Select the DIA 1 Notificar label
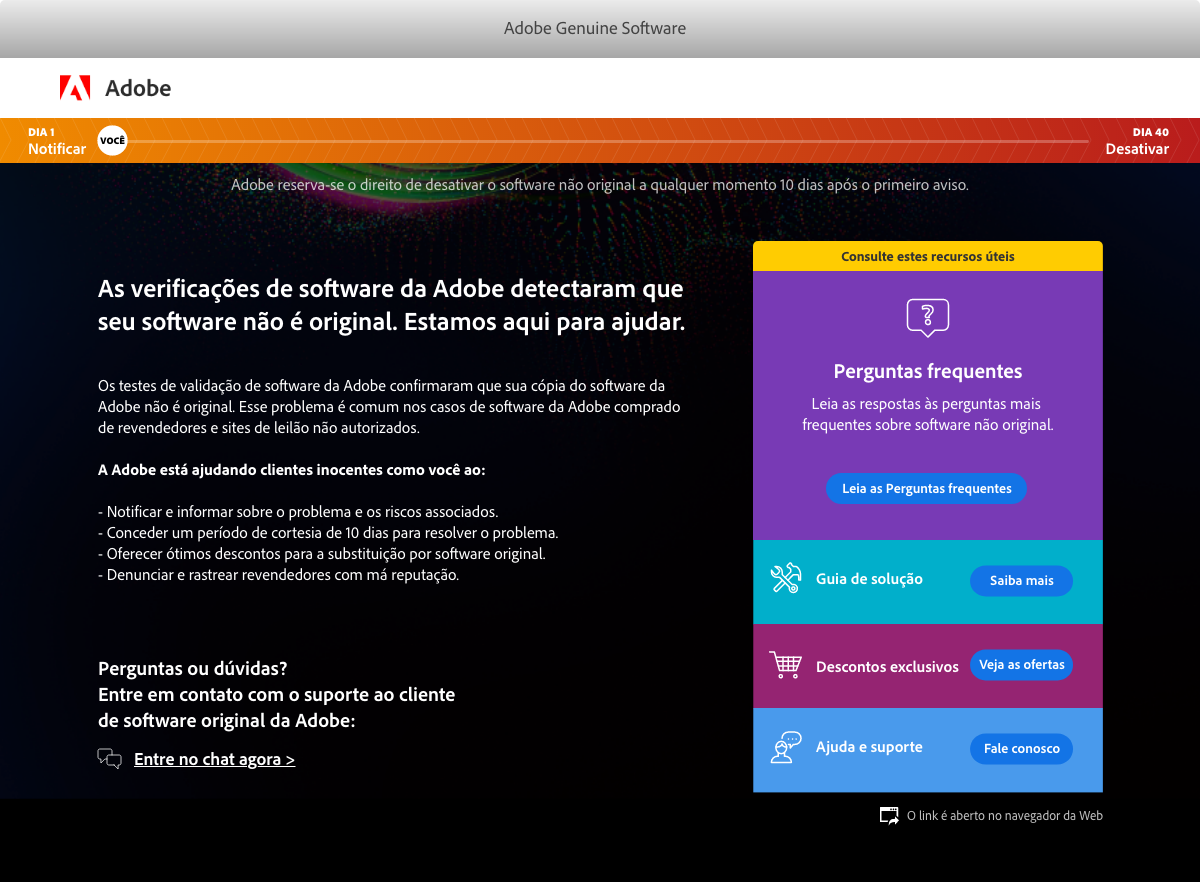The width and height of the screenshot is (1200, 882). tap(56, 140)
